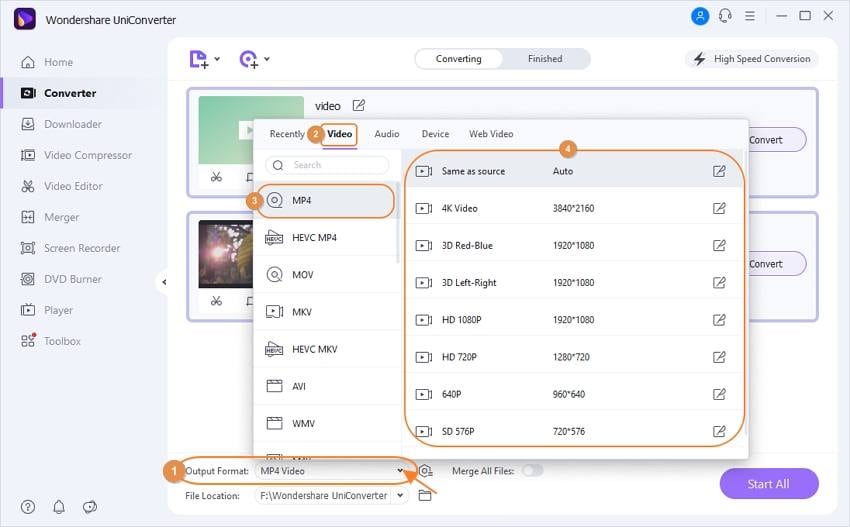Select the HEVC MP4 format
This screenshot has width=850, height=527.
click(x=326, y=237)
